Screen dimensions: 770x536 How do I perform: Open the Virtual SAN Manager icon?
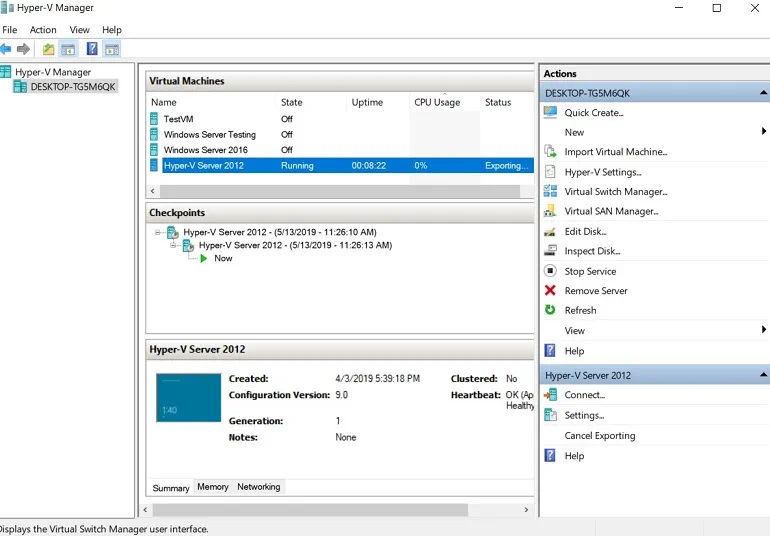click(550, 211)
